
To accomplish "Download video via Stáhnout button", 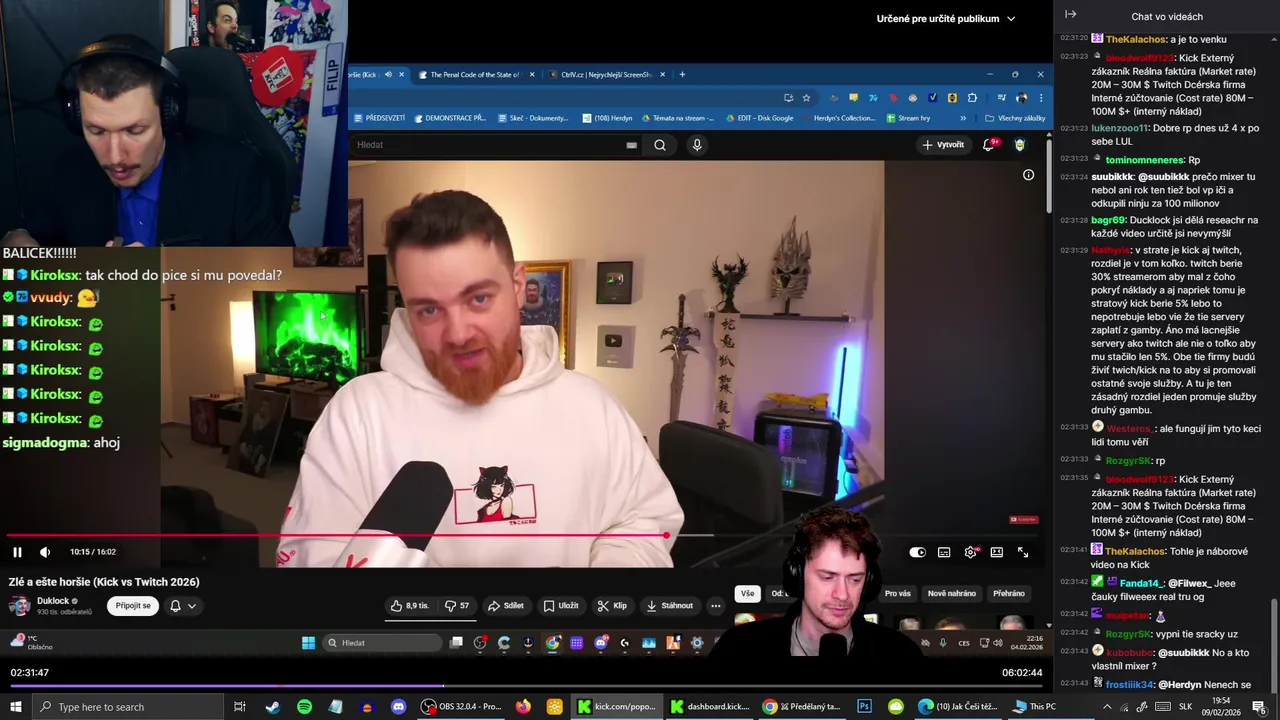I will [x=670, y=605].
